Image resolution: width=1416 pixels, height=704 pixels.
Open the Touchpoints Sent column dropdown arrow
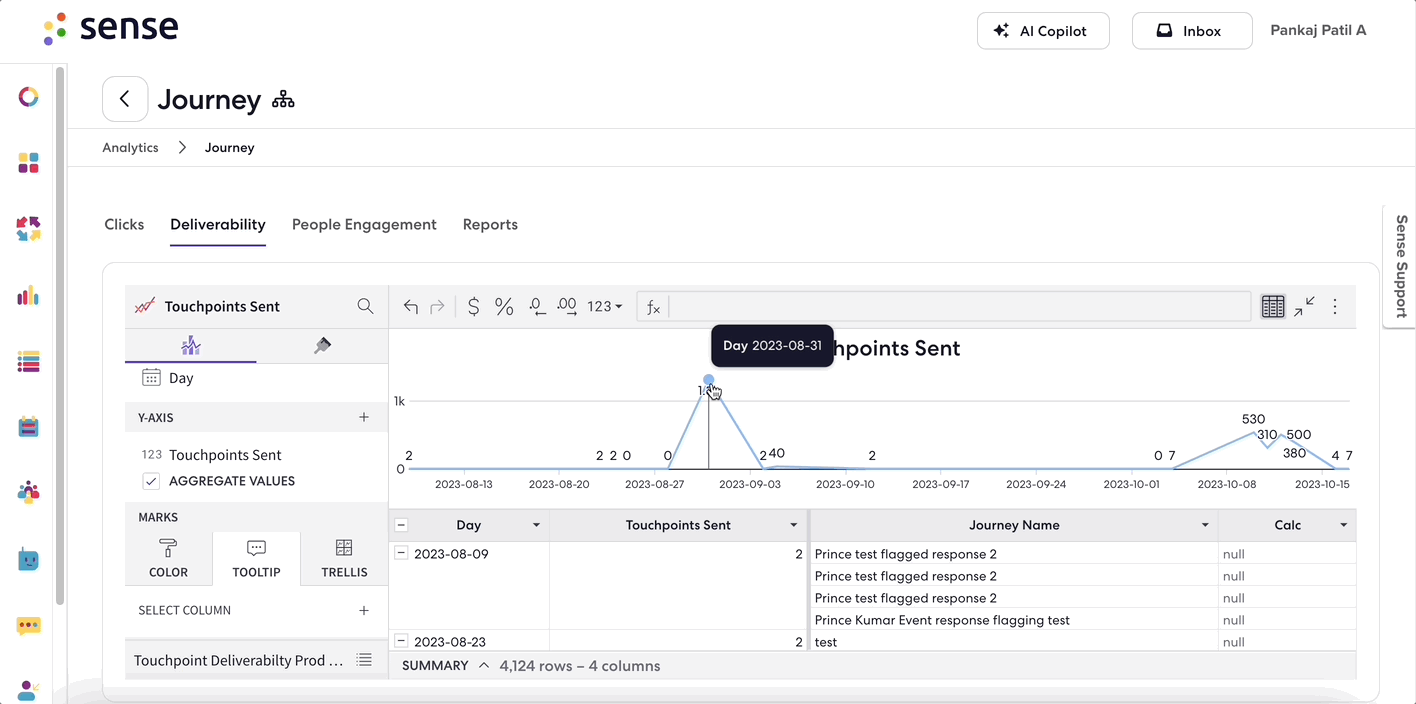pyautogui.click(x=794, y=525)
